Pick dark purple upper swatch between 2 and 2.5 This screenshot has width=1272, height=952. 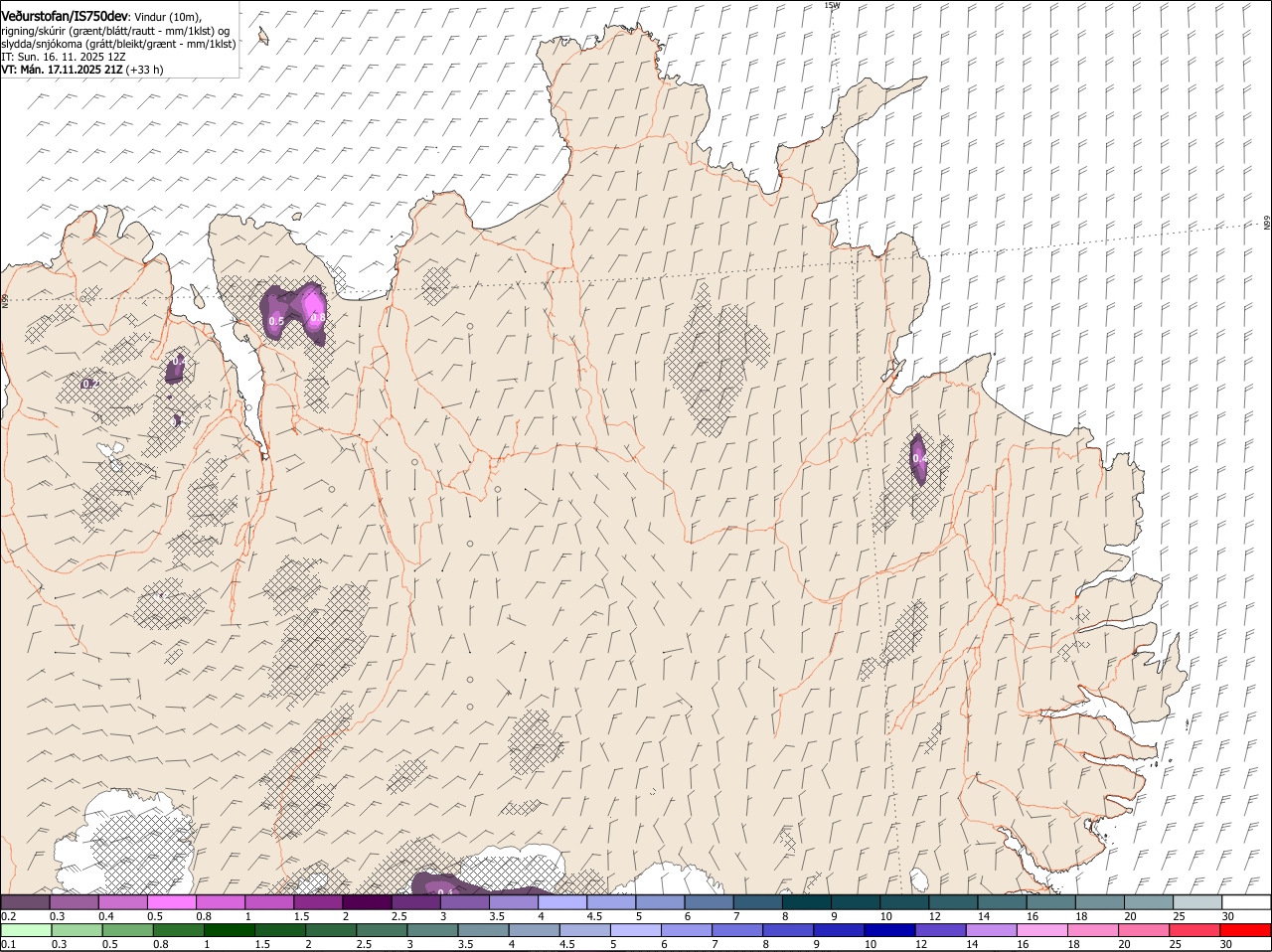[x=367, y=901]
